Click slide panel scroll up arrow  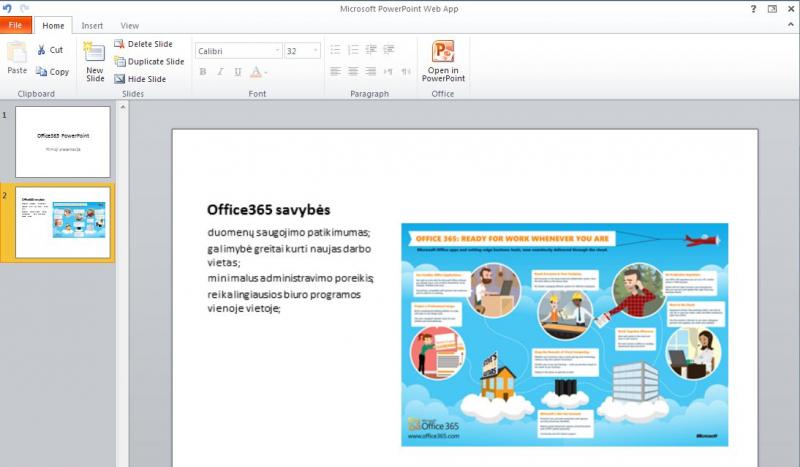coord(122,107)
